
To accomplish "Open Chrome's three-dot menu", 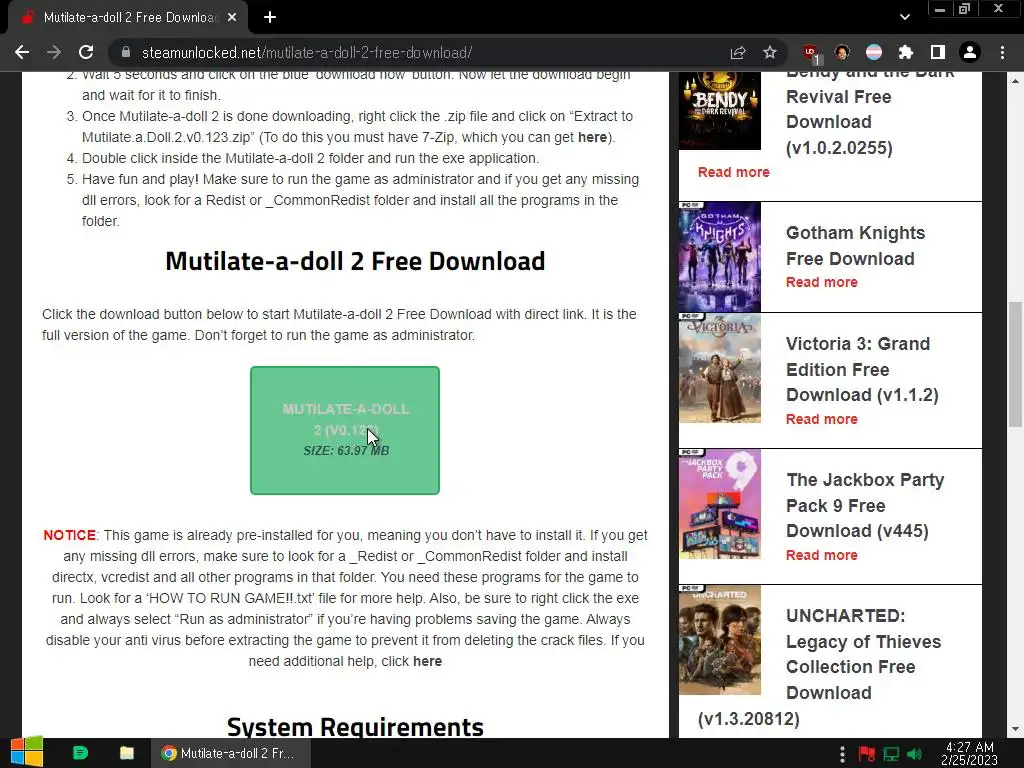I will (x=1002, y=52).
